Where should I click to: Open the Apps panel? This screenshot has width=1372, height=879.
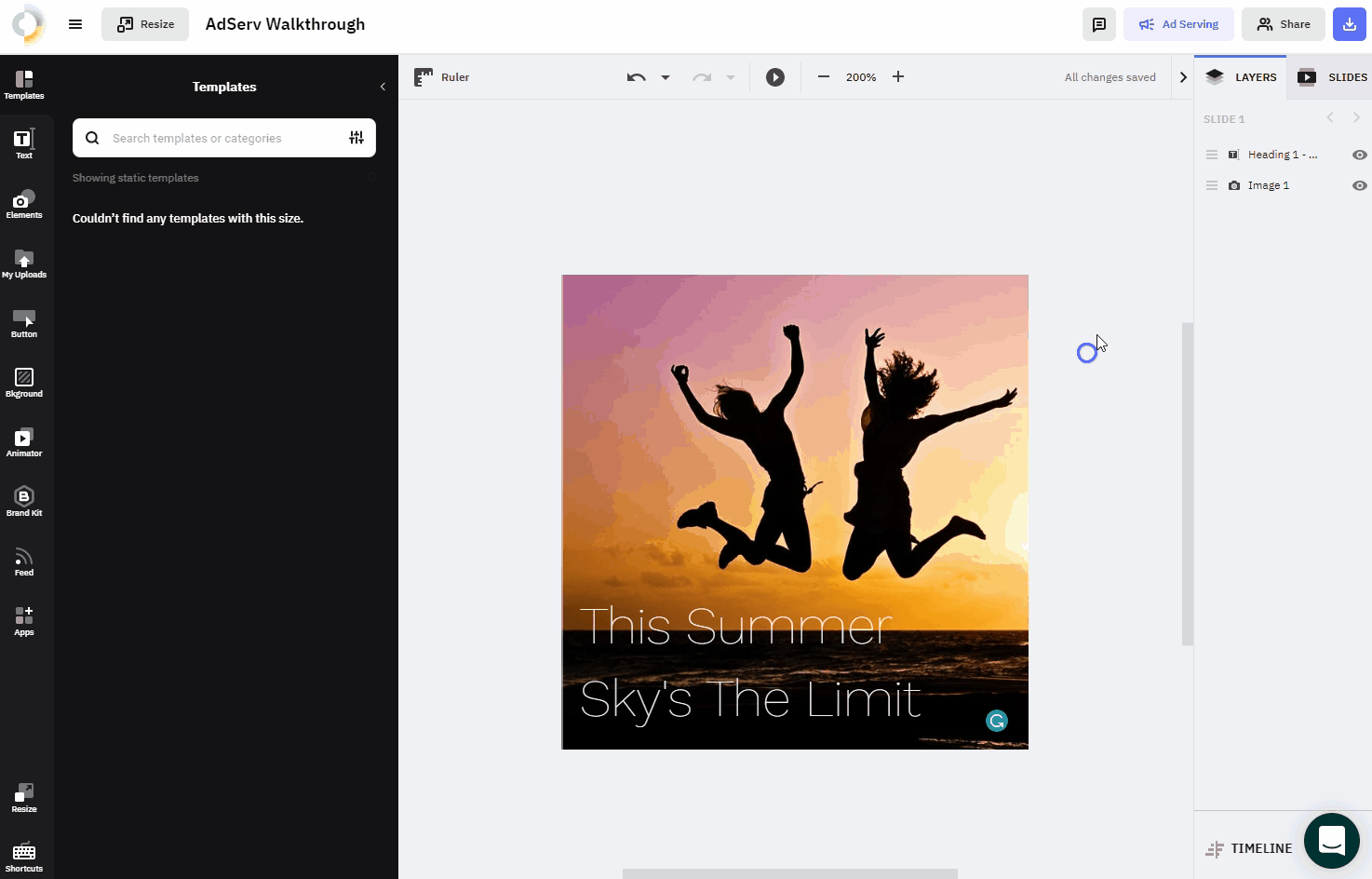[x=24, y=621]
